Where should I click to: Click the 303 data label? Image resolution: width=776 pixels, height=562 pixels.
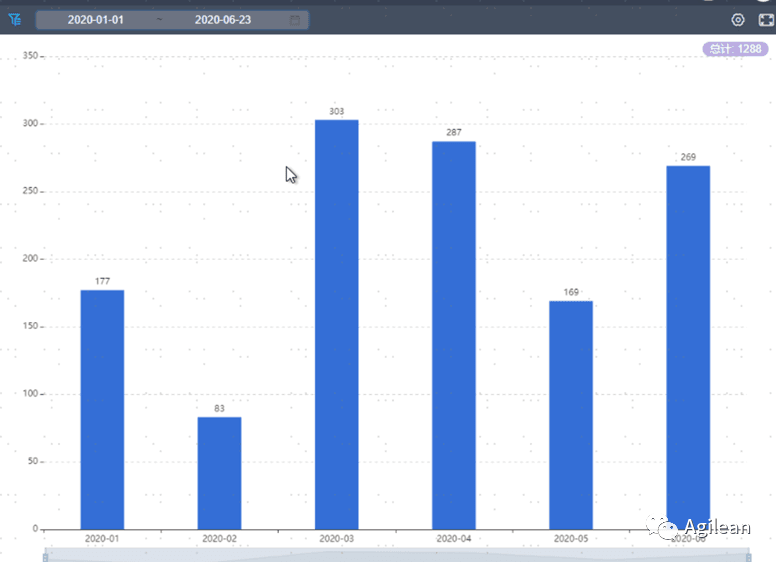[x=337, y=111]
